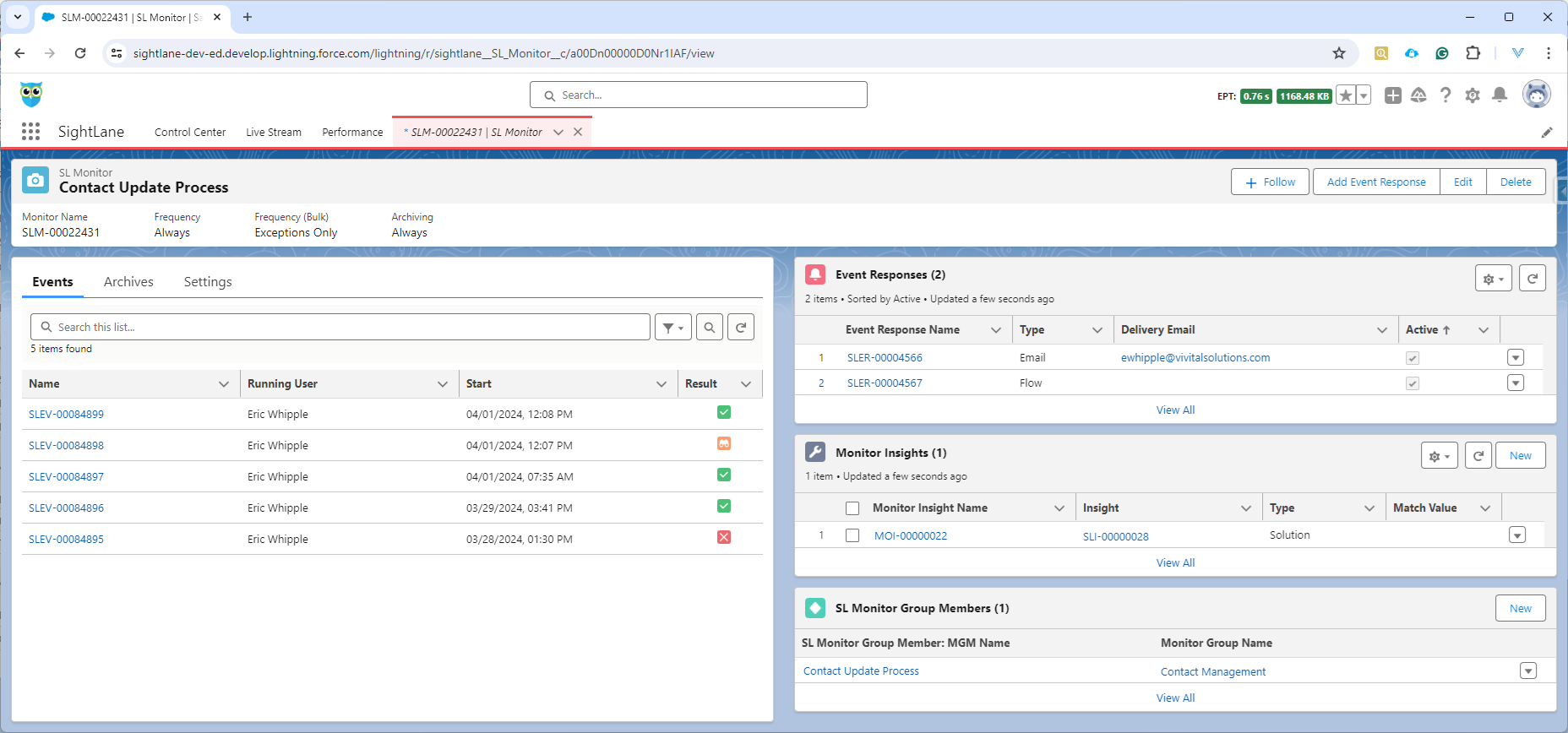Switch to the Archives tab

128,282
